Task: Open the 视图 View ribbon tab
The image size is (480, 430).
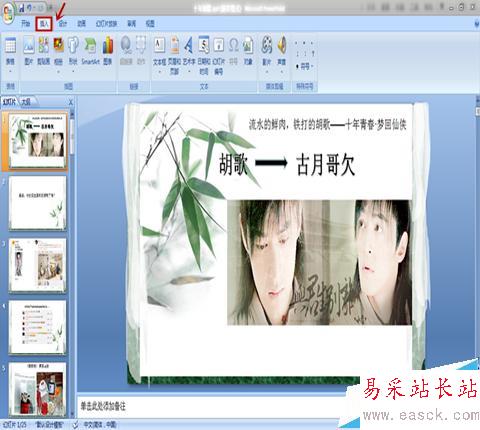Action: coord(150,24)
